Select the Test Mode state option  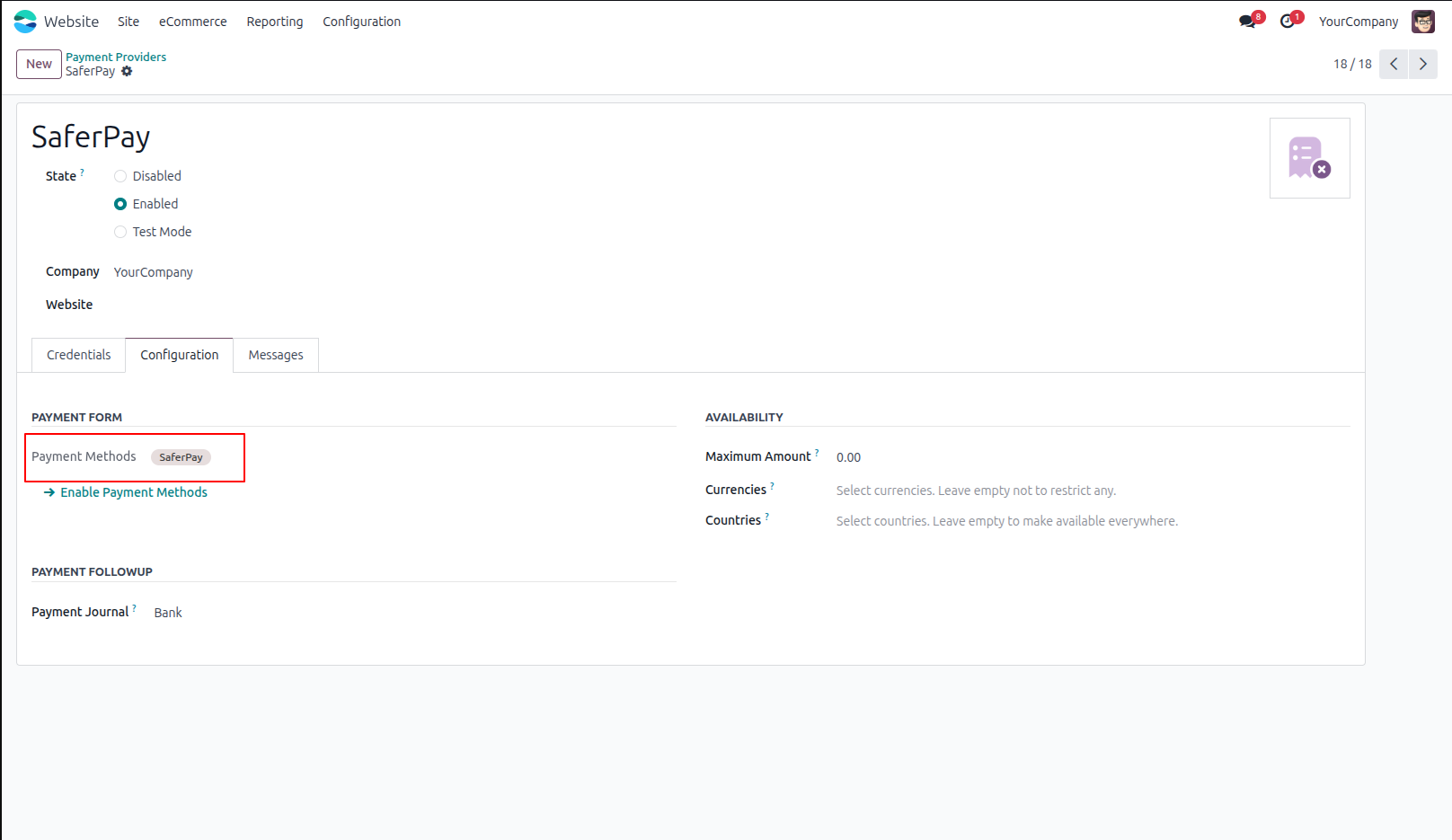point(120,232)
